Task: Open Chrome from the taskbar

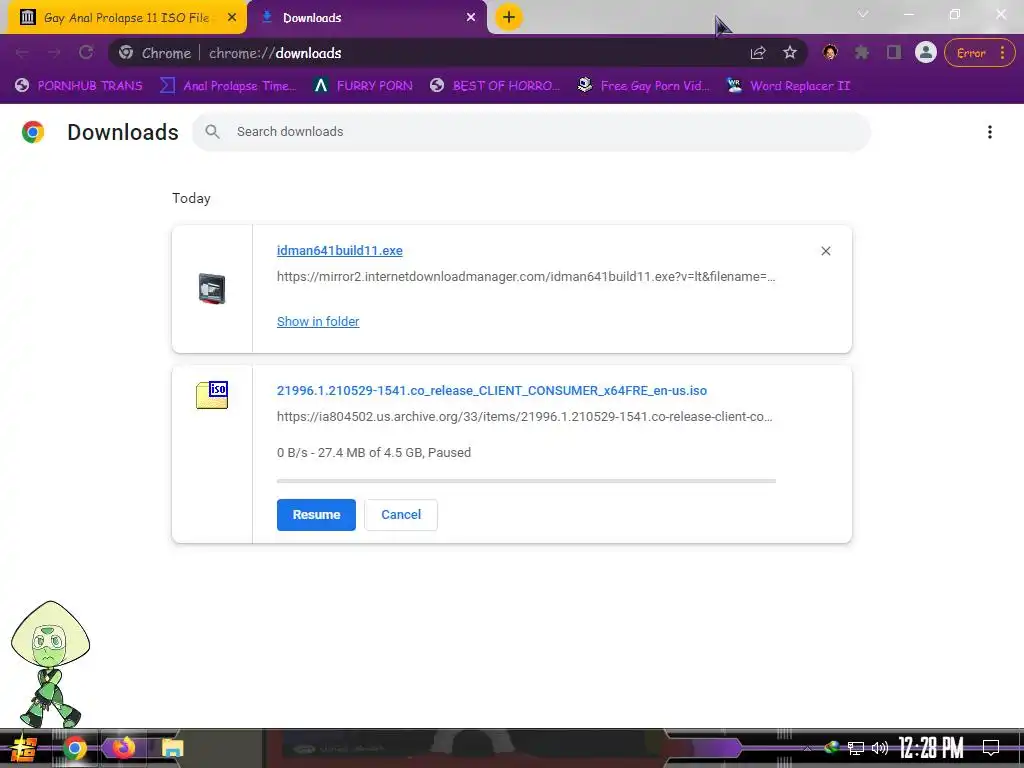Action: [74, 748]
